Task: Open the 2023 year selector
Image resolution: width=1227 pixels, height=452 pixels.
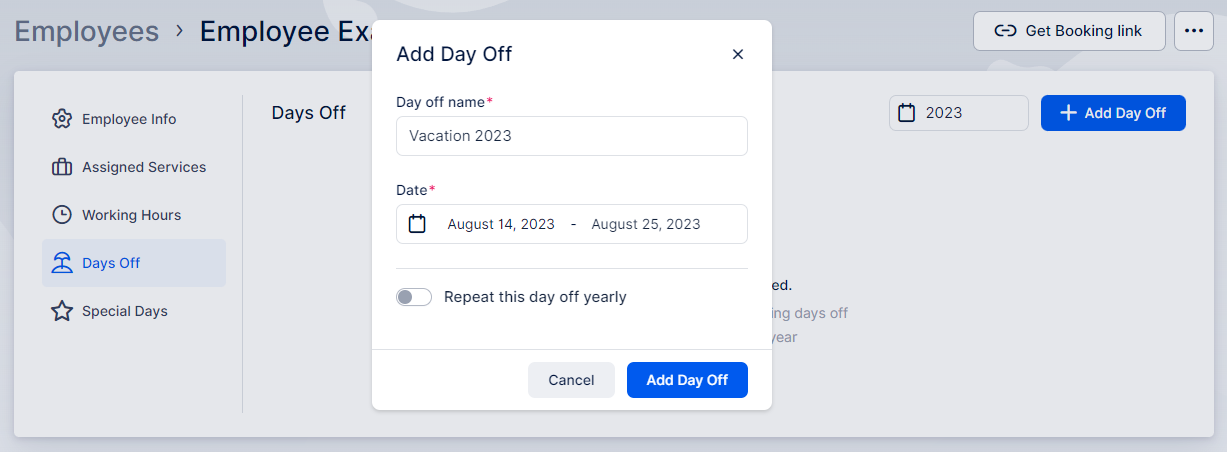Action: [958, 113]
